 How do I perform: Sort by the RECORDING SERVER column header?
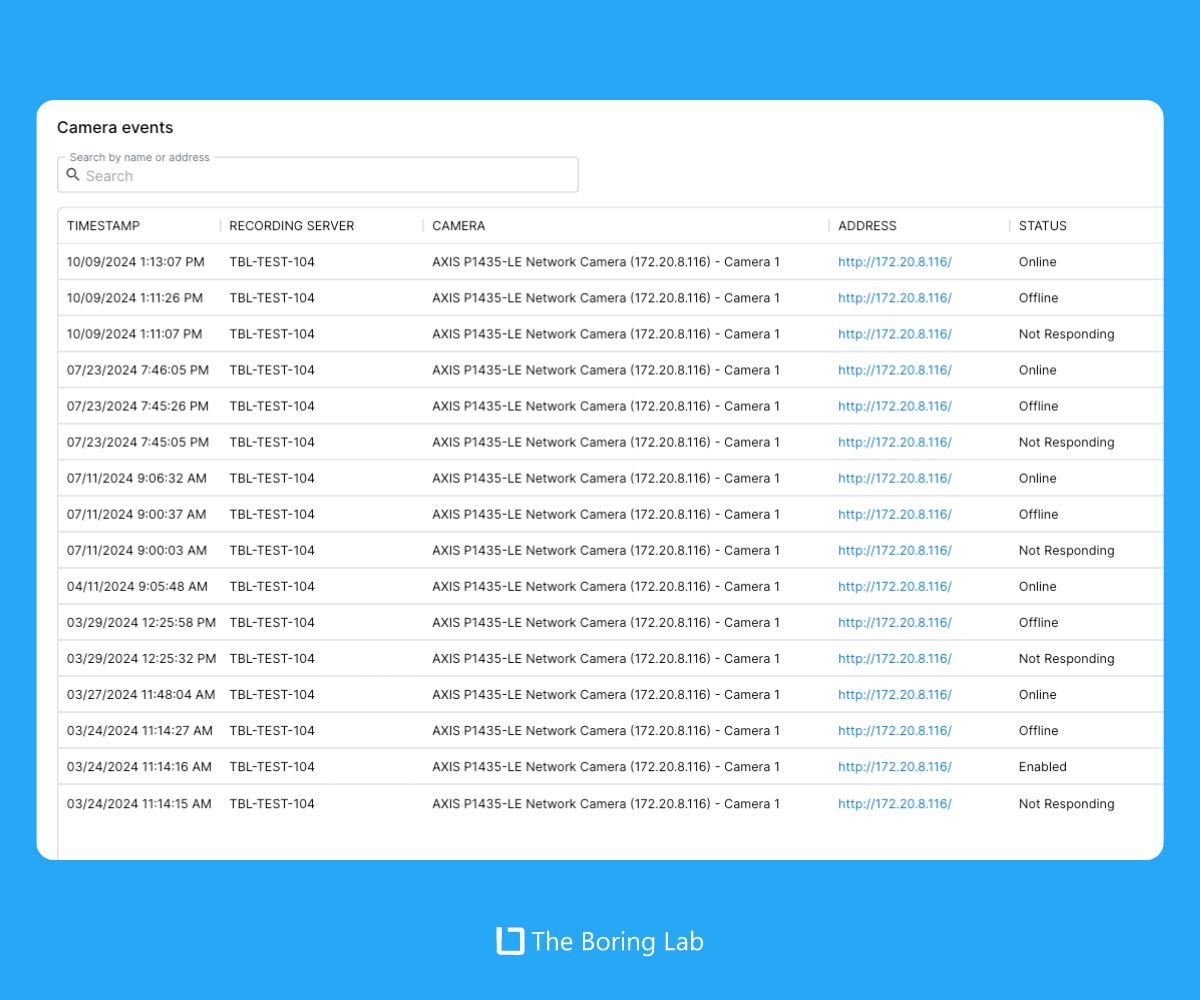click(292, 226)
